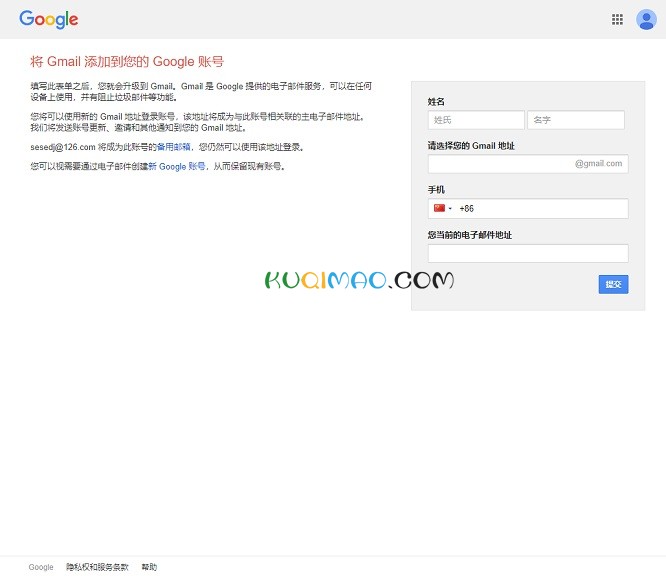Click the 名字 first name field
Image resolution: width=666 pixels, height=579 pixels.
[x=576, y=120]
